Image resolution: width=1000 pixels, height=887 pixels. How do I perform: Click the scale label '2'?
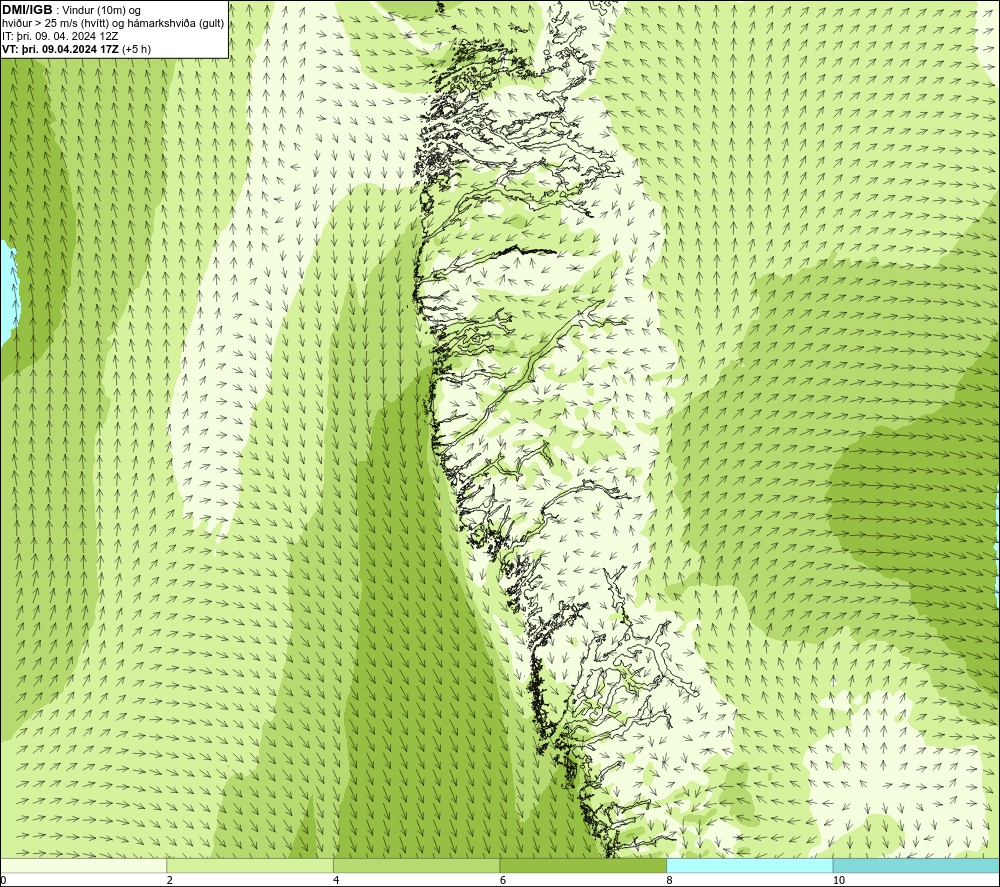170,880
